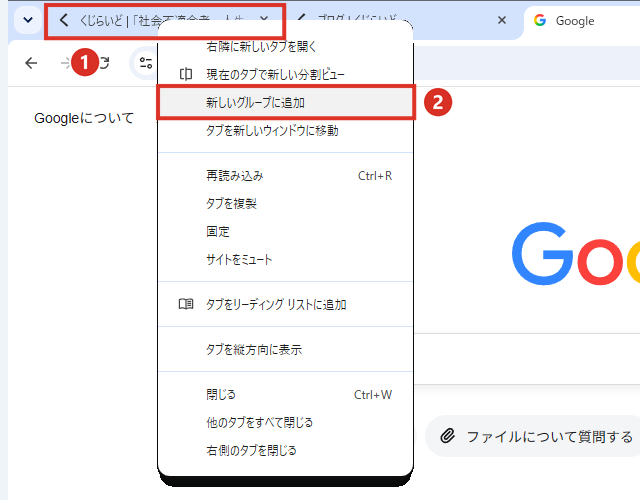Image resolution: width=640 pixels, height=500 pixels.
Task: Open the tab search dropdown arrow
Action: [28, 20]
